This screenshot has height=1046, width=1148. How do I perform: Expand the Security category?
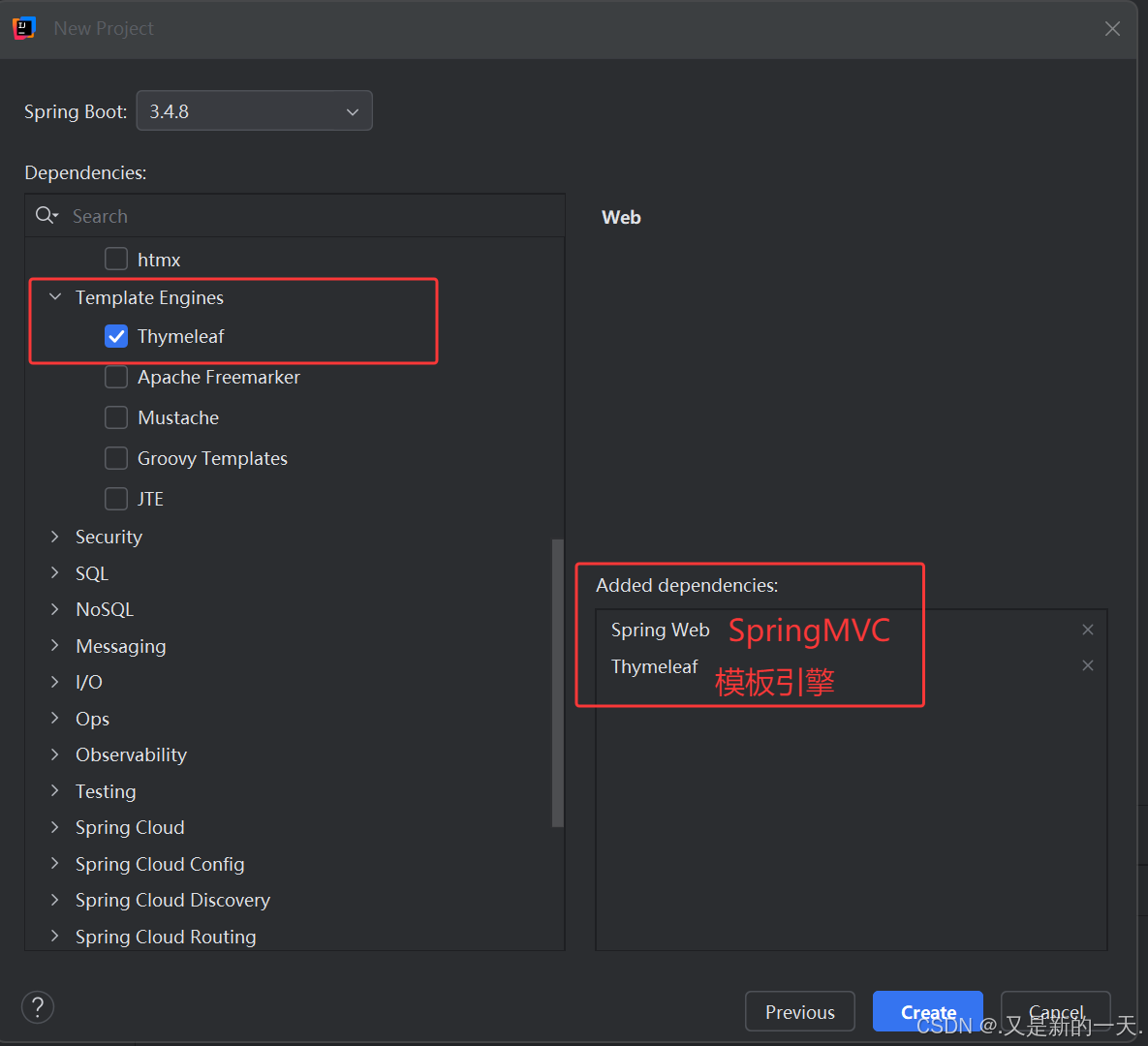pyautogui.click(x=55, y=537)
